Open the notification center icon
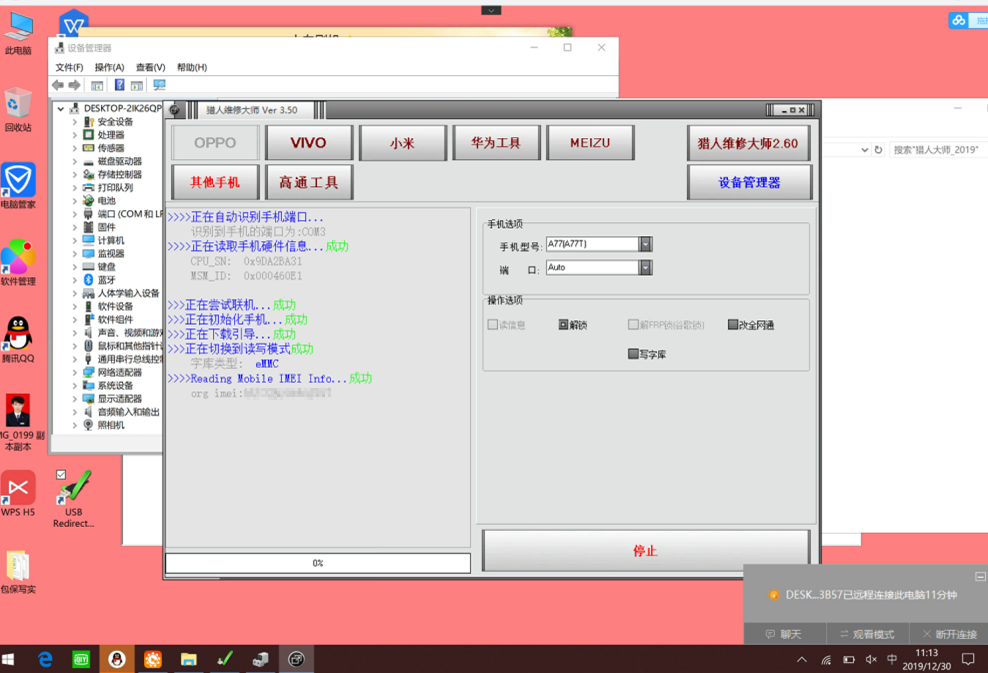 click(x=968, y=659)
